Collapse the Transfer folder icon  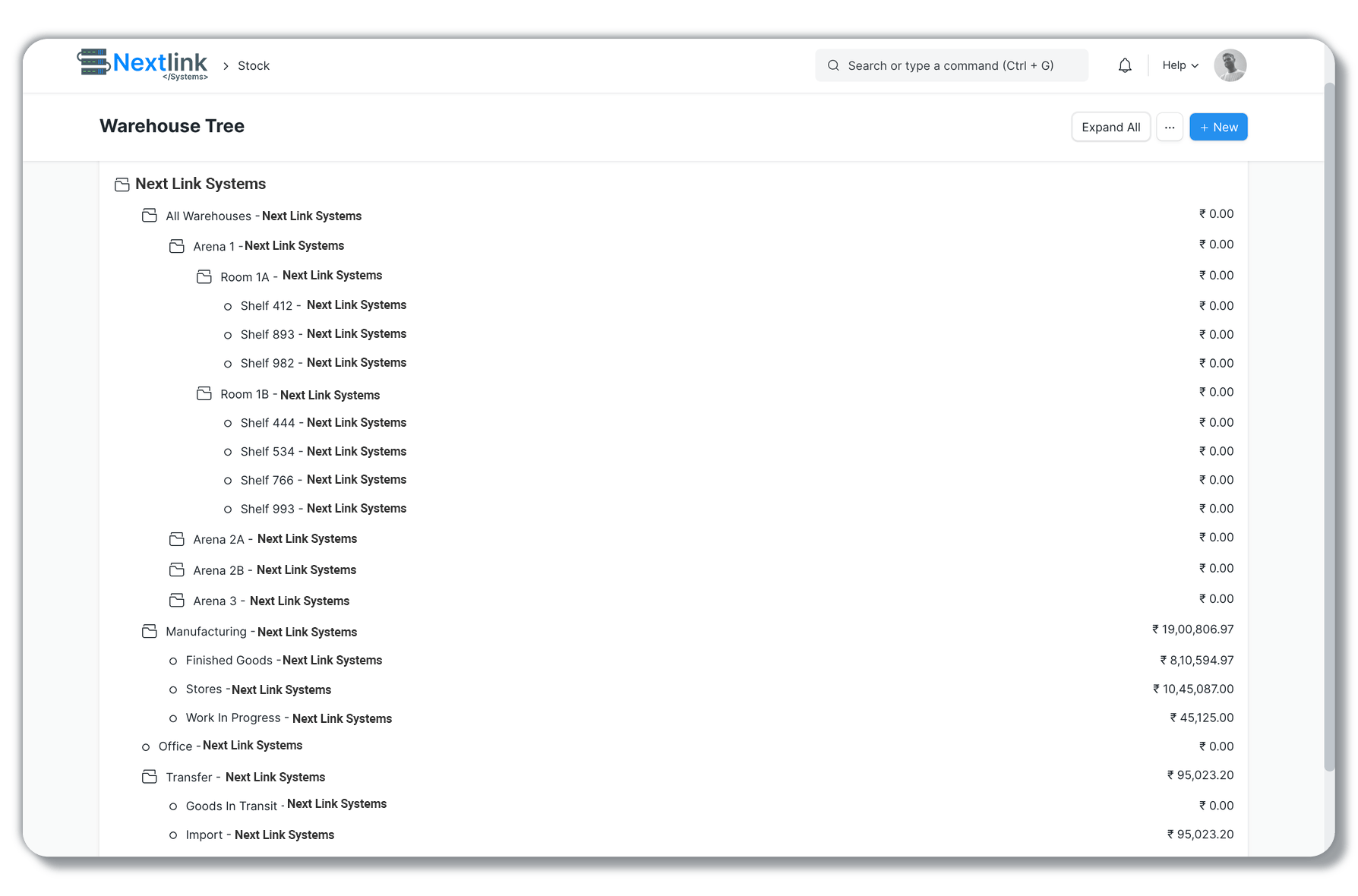(x=150, y=777)
